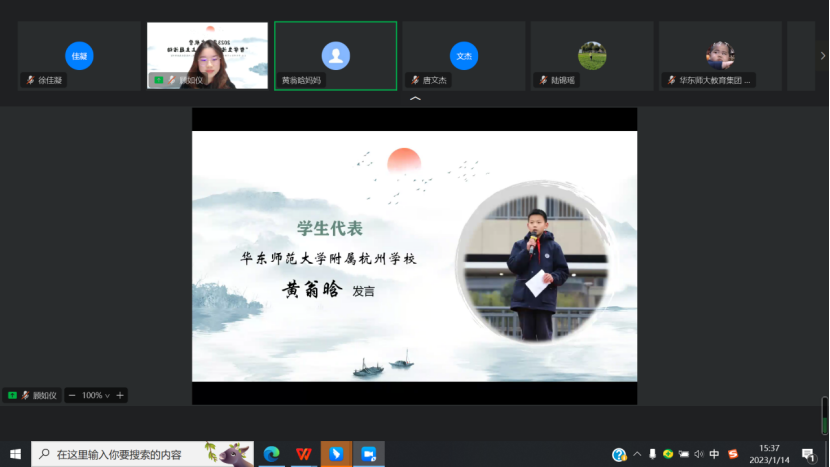Click the Tencent Meeting taskbar icon
The width and height of the screenshot is (830, 467).
(x=368, y=454)
